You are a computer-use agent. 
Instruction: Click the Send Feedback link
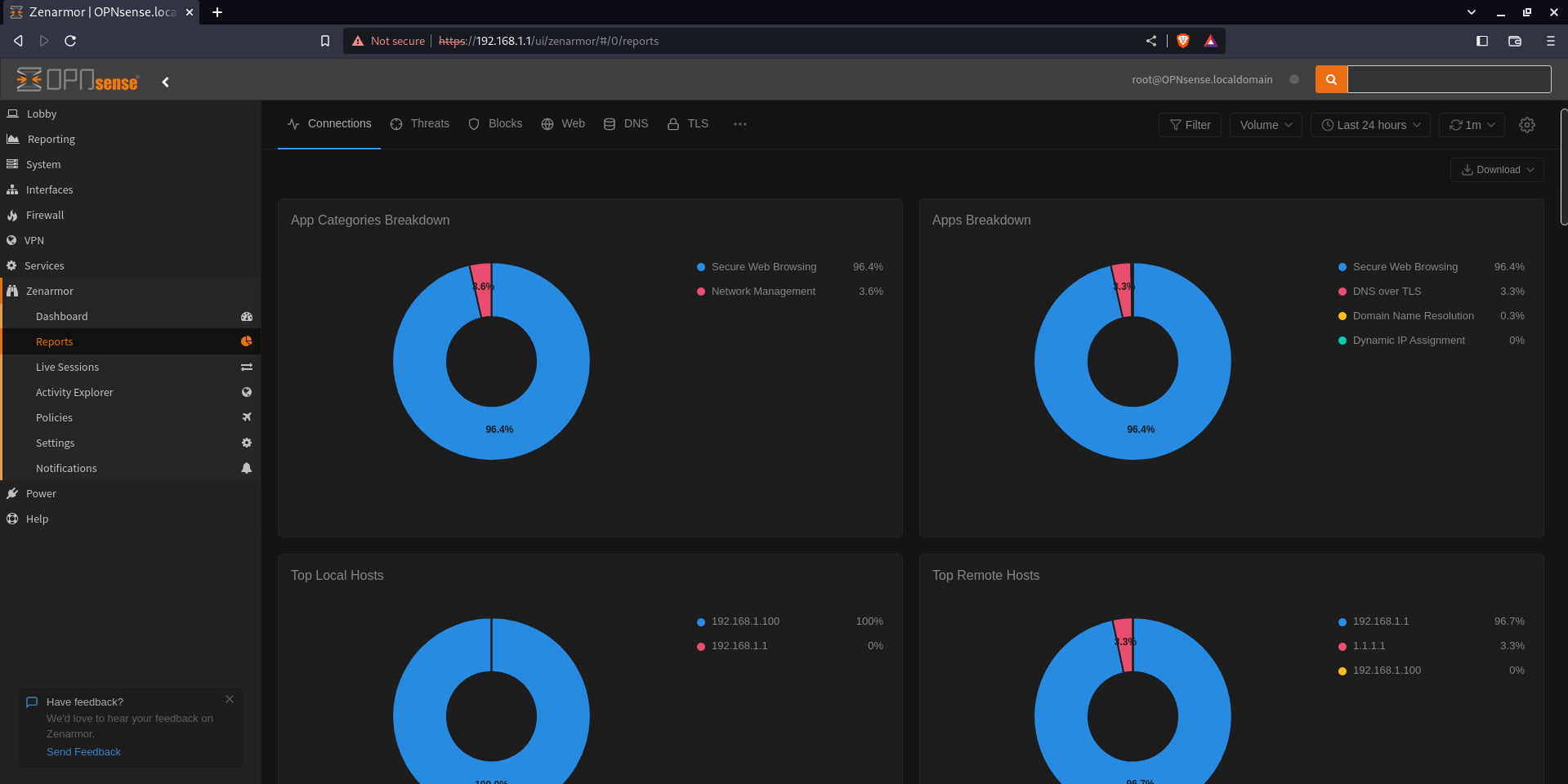(83, 752)
